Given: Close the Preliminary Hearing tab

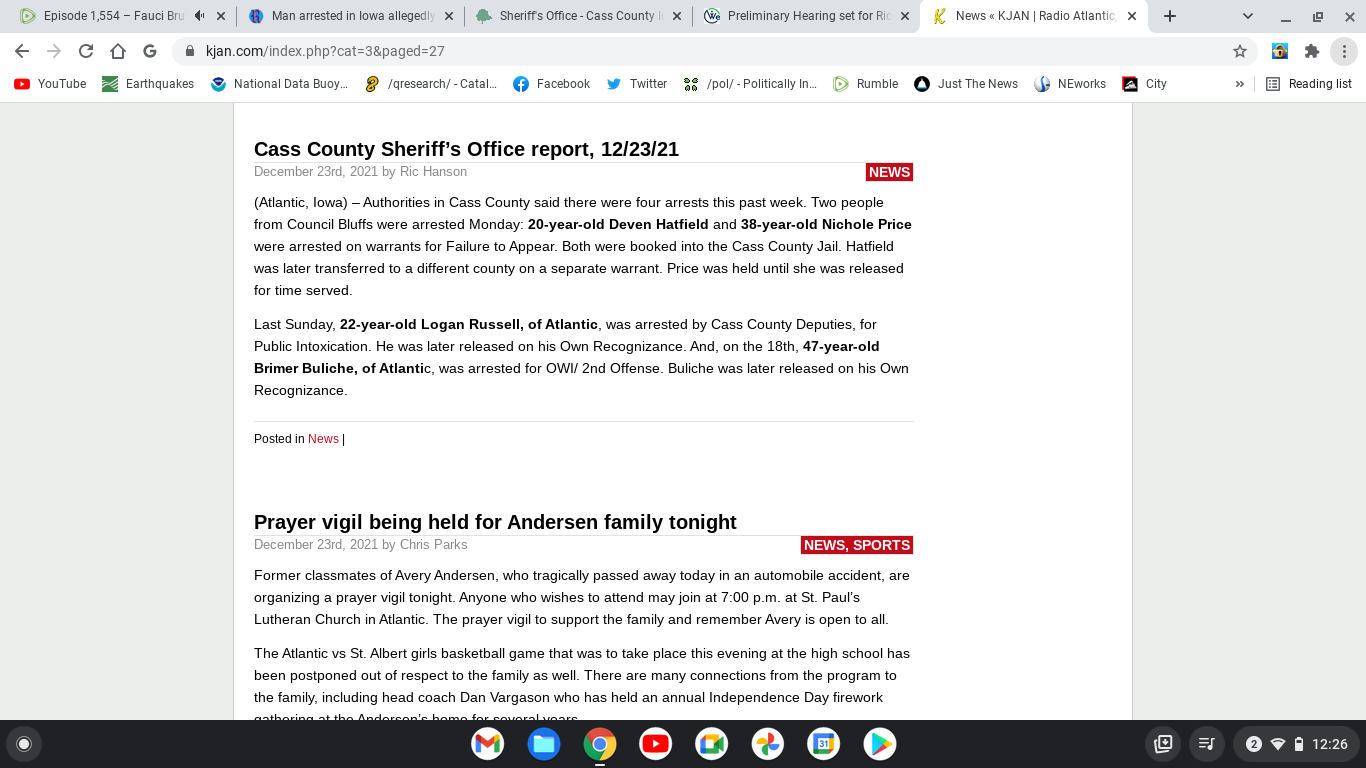Looking at the screenshot, I should point(904,16).
